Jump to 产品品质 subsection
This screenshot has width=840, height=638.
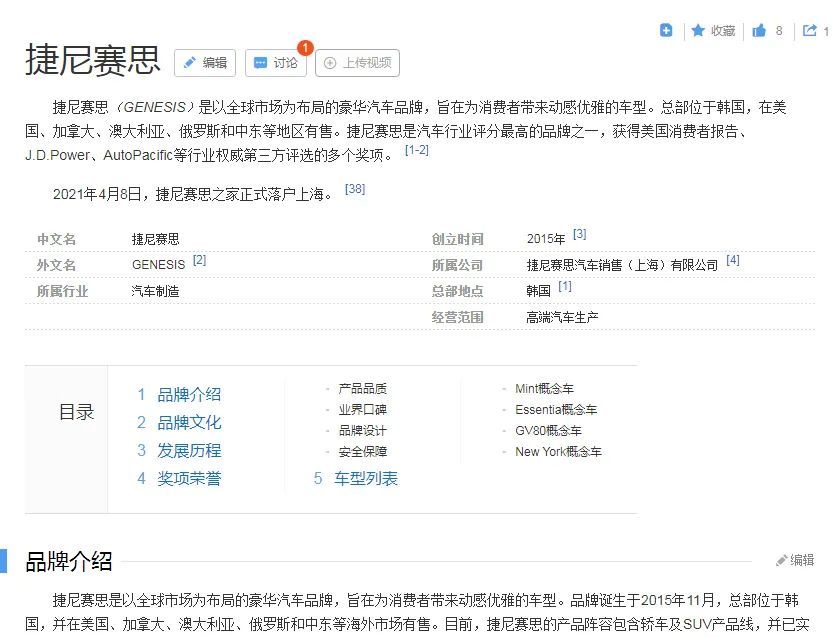(363, 389)
